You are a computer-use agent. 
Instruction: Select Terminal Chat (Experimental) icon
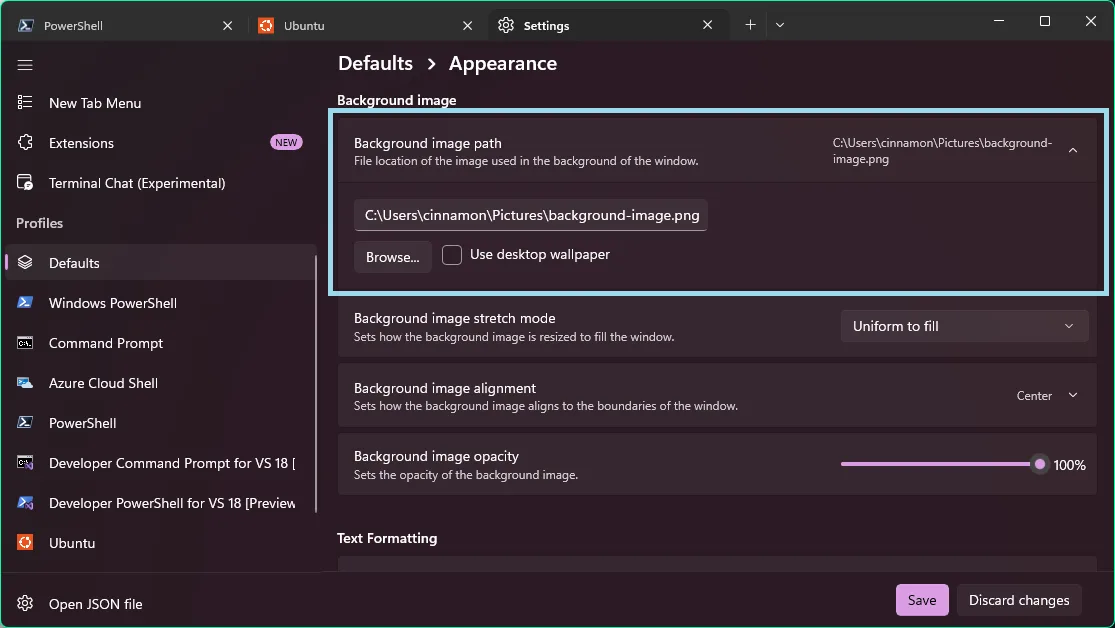click(26, 183)
